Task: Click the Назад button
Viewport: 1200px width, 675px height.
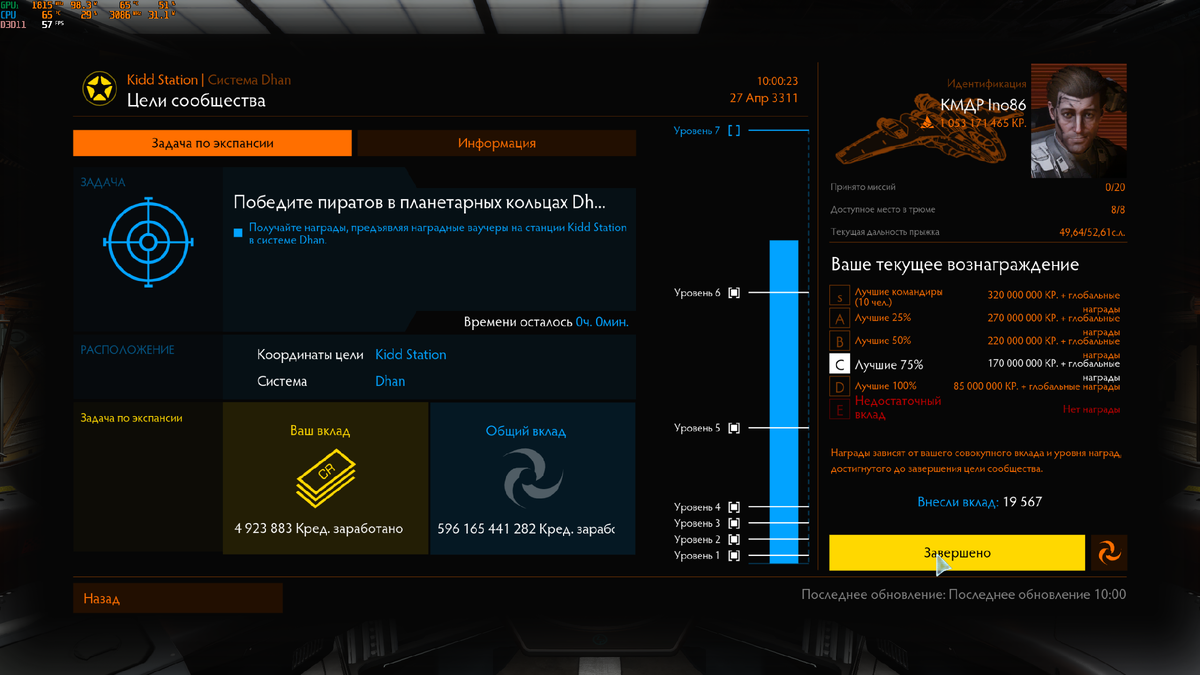Action: [178, 599]
